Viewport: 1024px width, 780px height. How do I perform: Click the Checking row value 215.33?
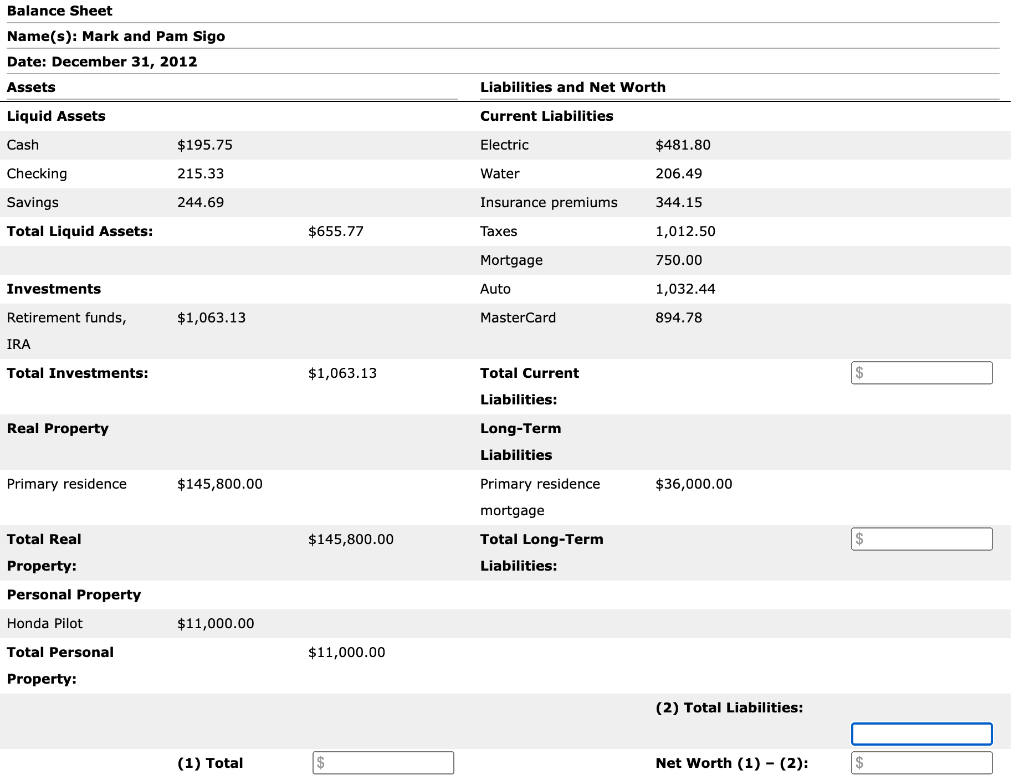(200, 173)
